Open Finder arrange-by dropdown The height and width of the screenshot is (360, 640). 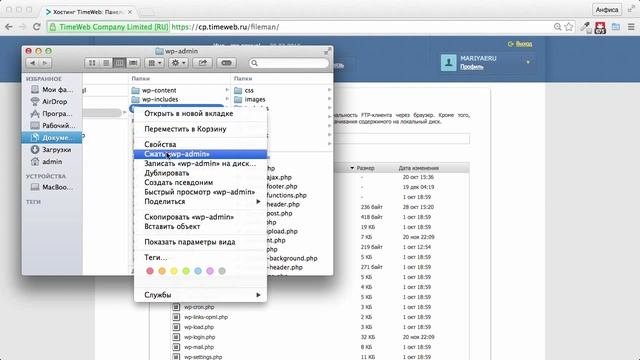tap(155, 63)
